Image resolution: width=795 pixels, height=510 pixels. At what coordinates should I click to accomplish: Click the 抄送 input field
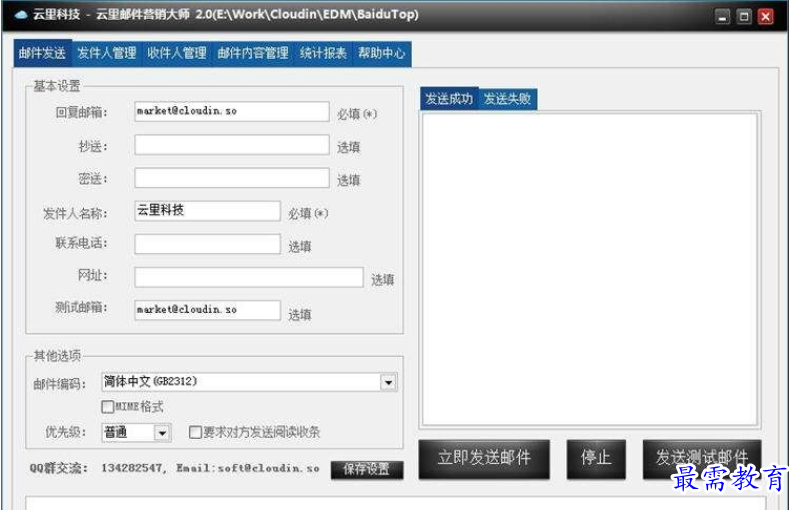pos(232,144)
